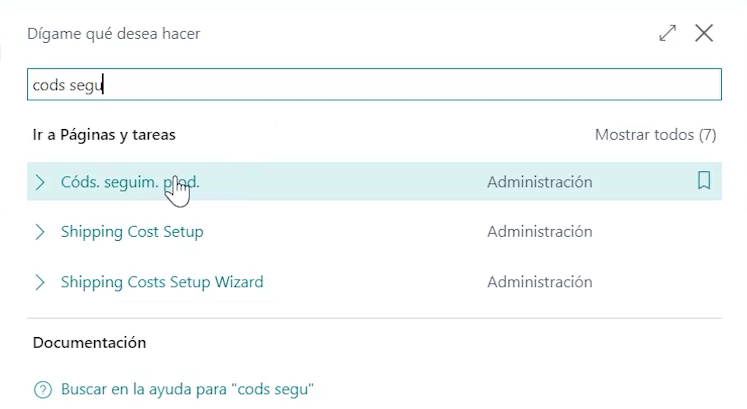Open Shipping Cost Setup result

132,232
